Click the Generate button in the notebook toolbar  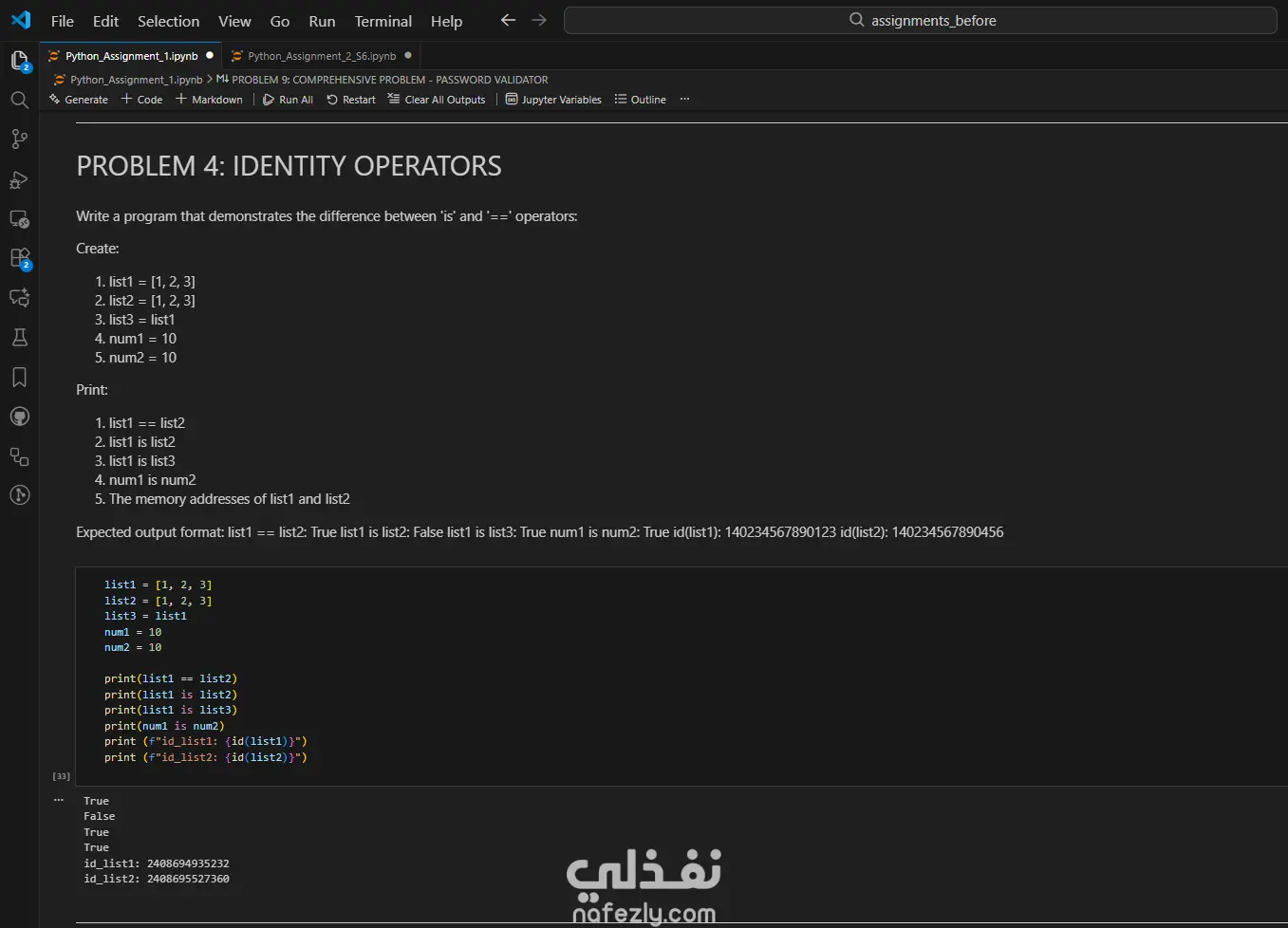[x=79, y=100]
